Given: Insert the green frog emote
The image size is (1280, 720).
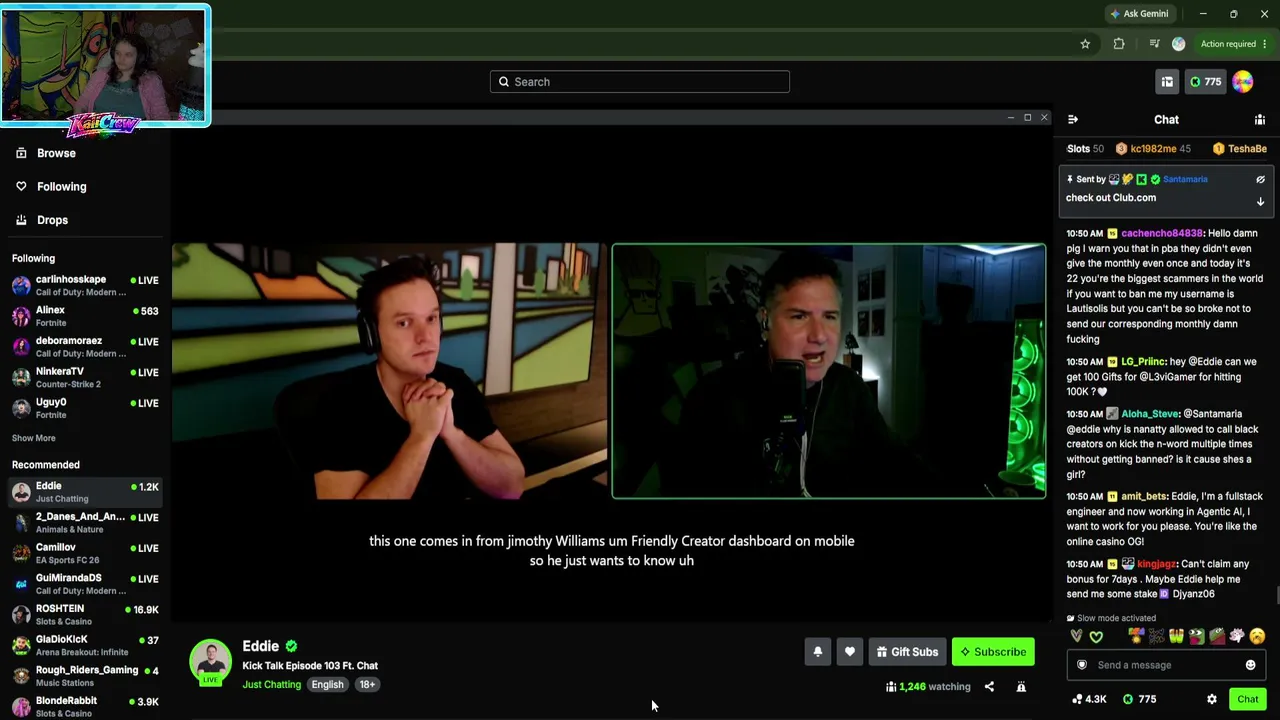Looking at the screenshot, I should [1196, 636].
